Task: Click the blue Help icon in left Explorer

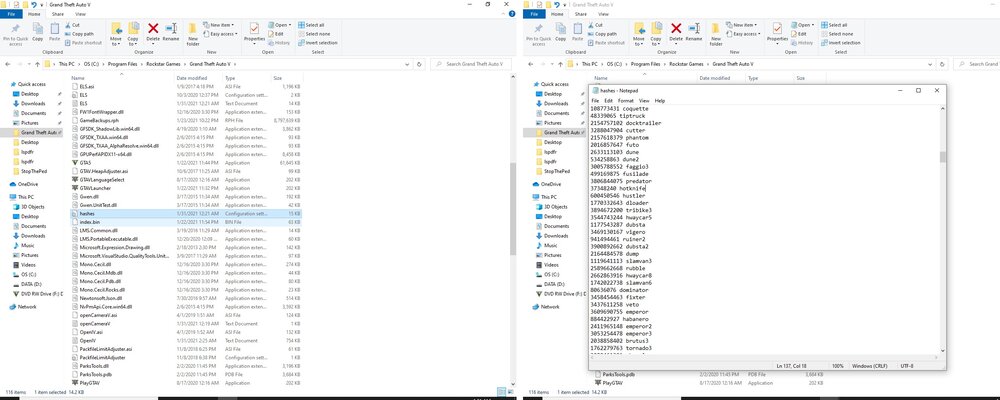Action: coord(512,13)
